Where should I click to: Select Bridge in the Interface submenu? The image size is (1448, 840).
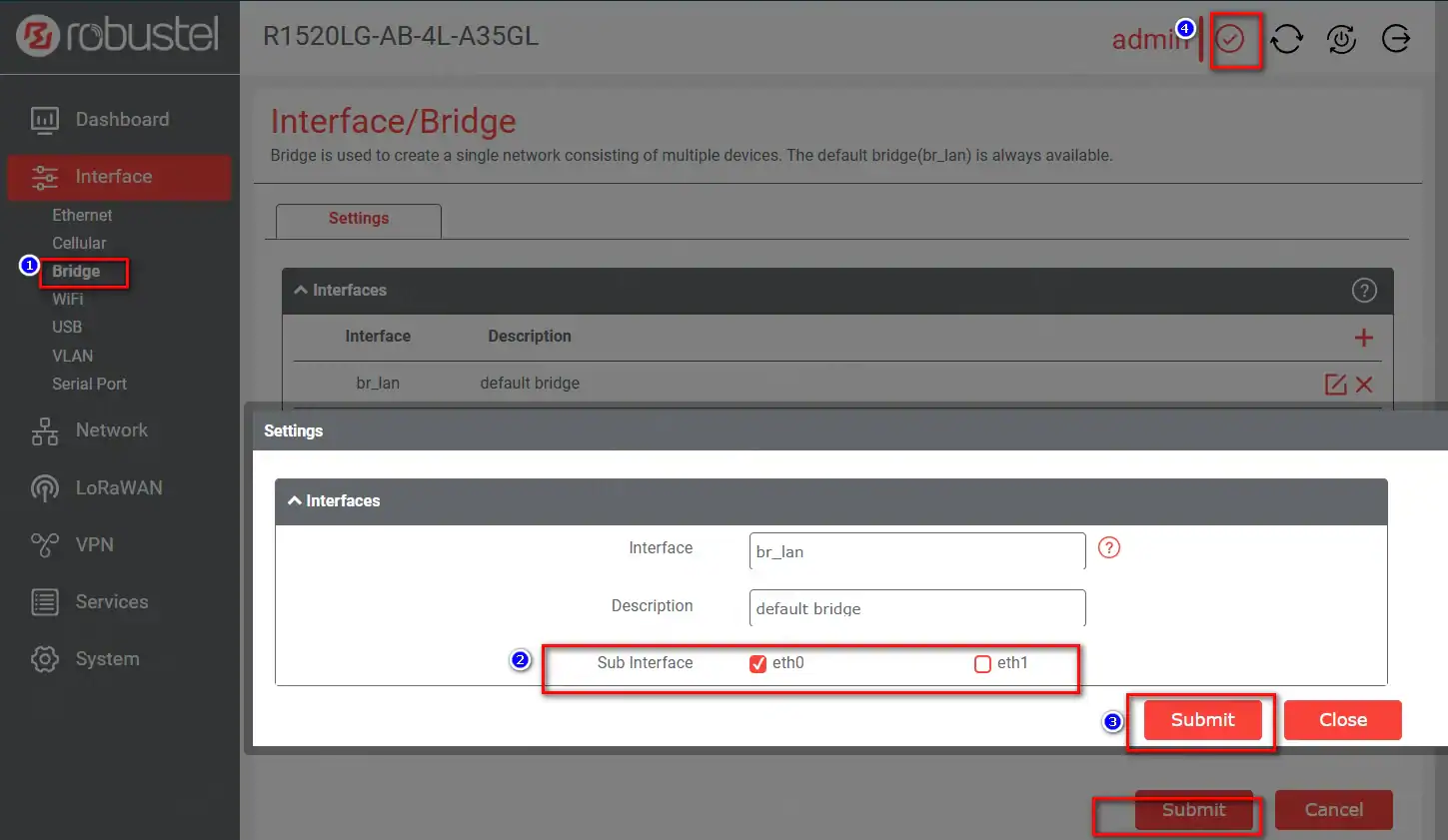pos(76,272)
